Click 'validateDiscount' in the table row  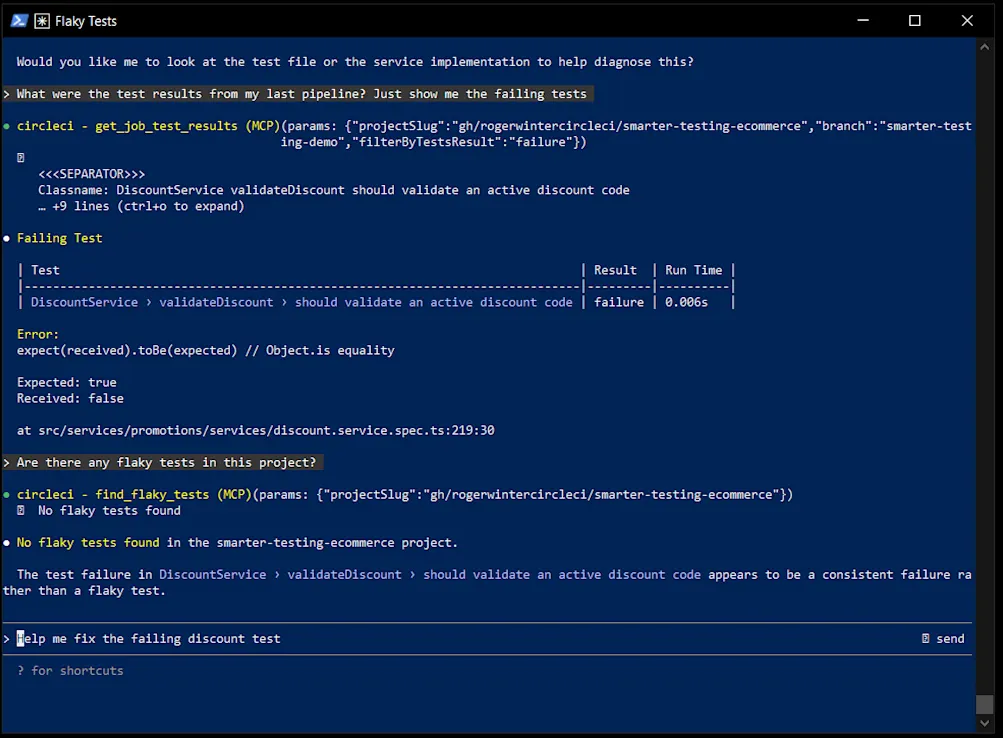coord(216,302)
